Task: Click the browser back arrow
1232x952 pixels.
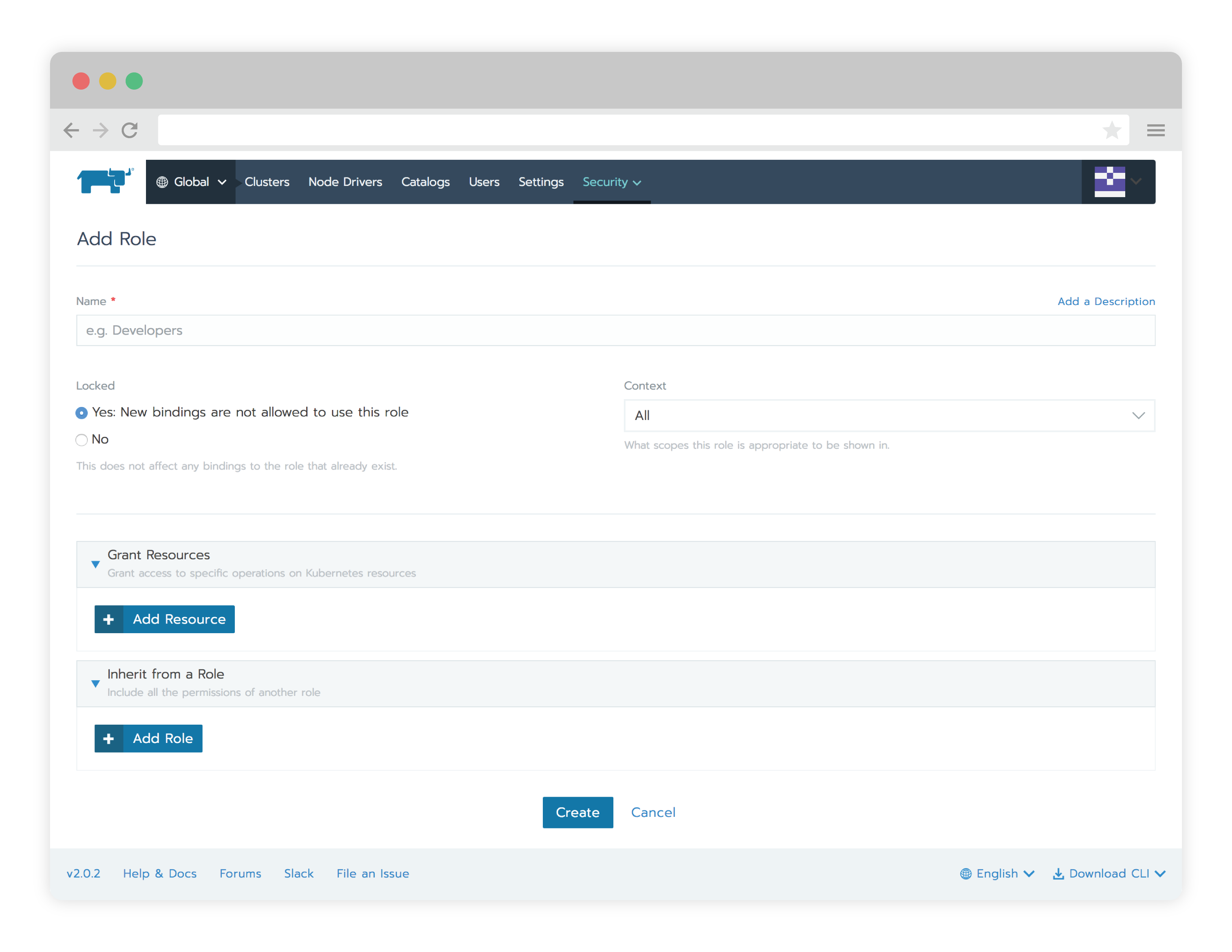Action: pos(71,130)
